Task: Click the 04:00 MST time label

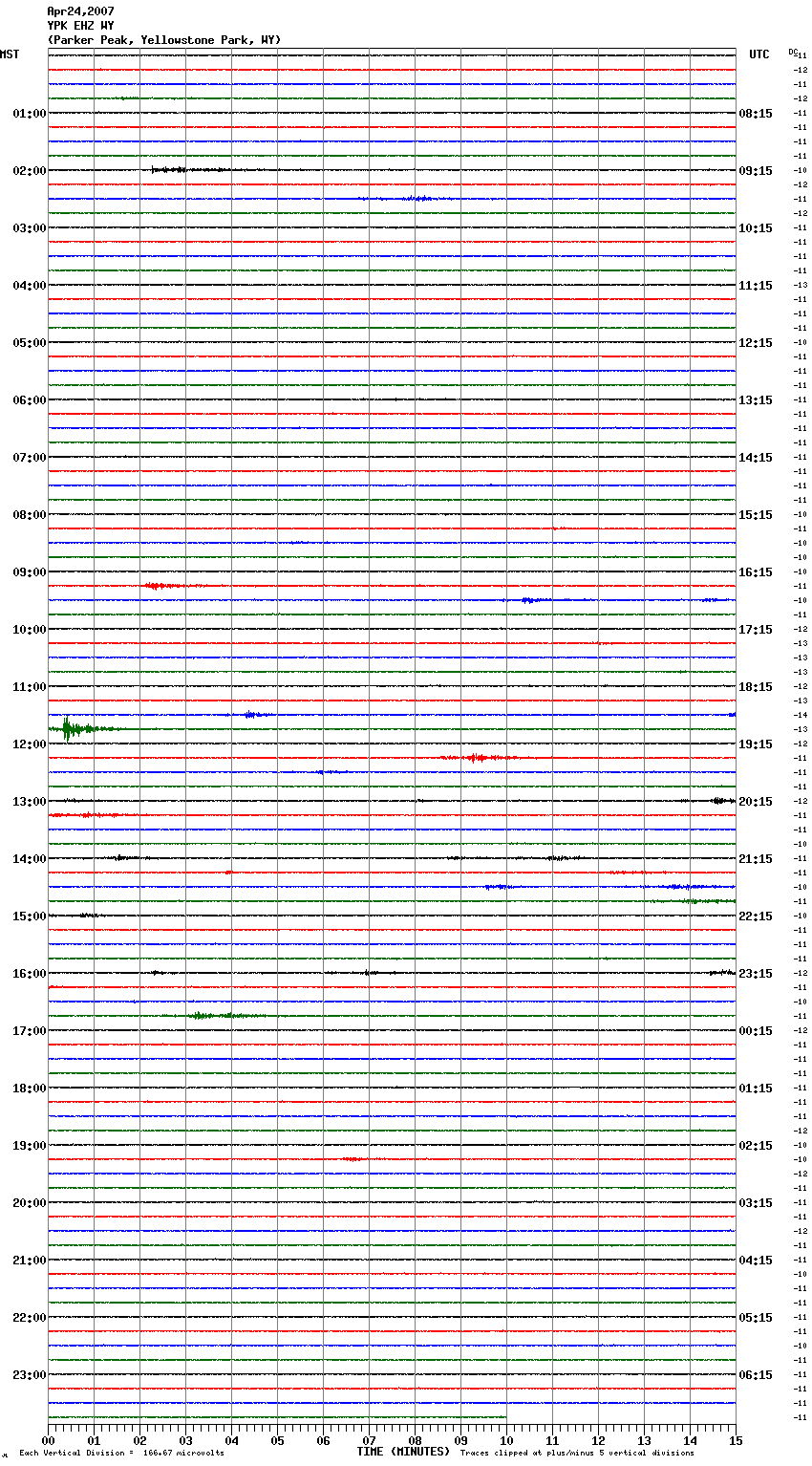Action: [x=30, y=286]
